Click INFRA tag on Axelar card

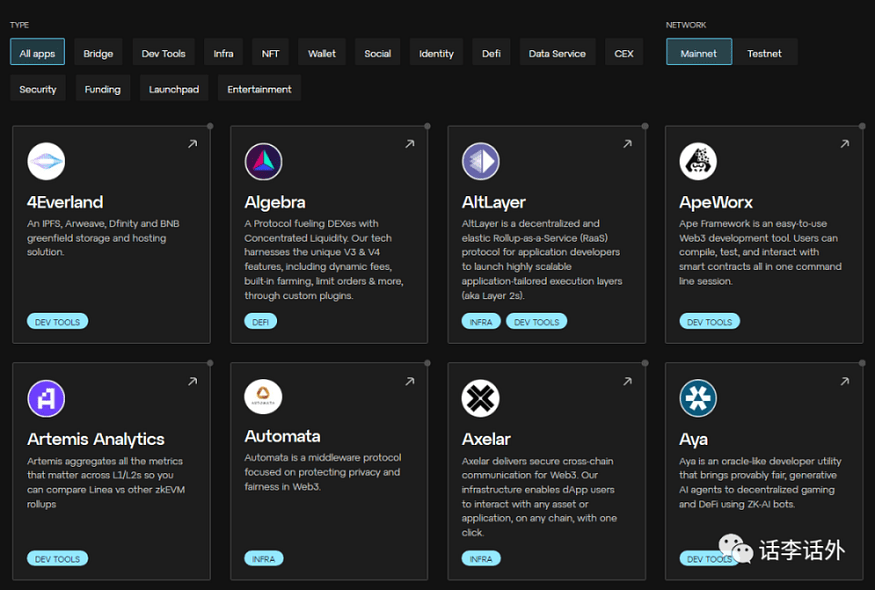click(481, 559)
